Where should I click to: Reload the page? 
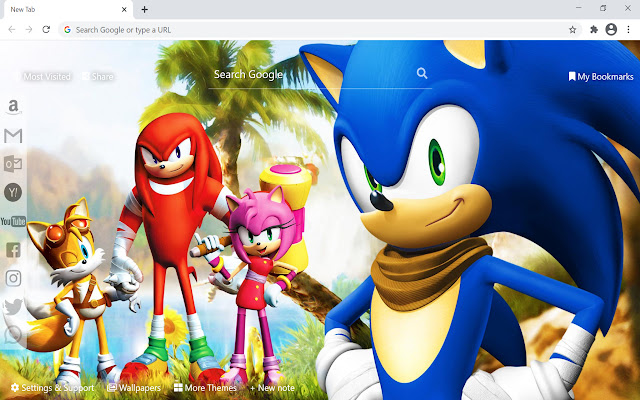[46, 29]
